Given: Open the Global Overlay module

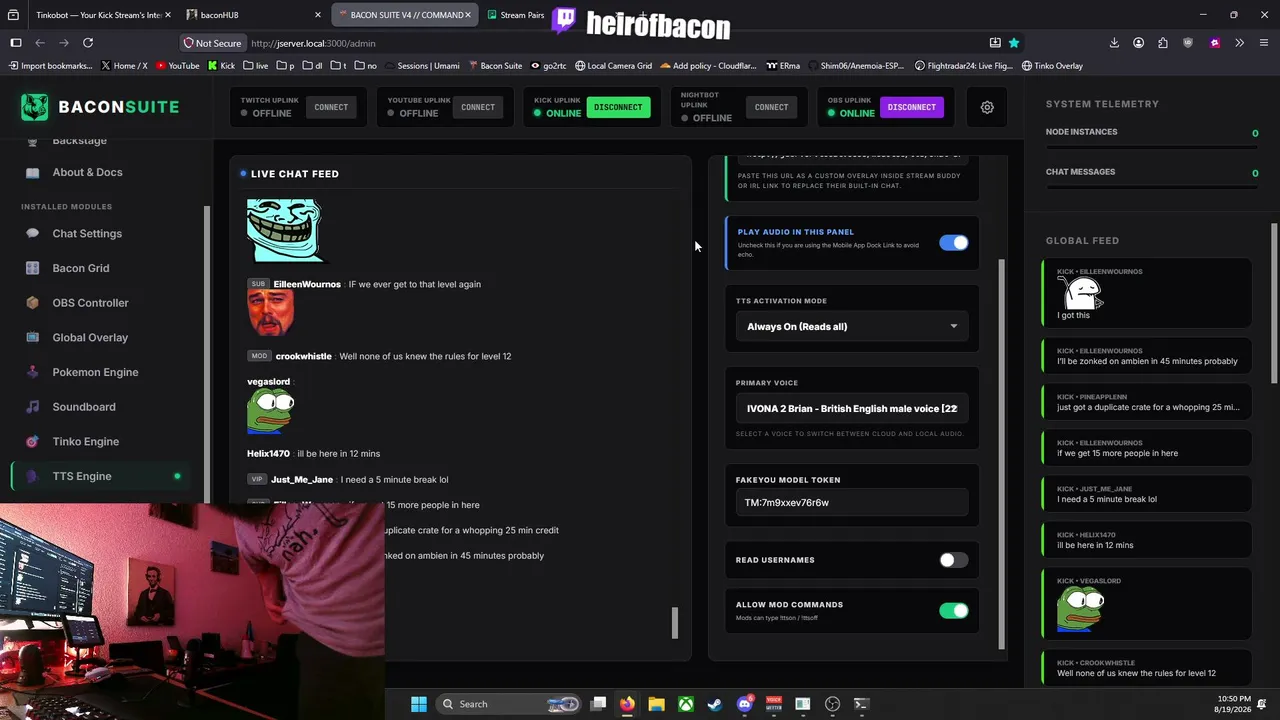Looking at the screenshot, I should pyautogui.click(x=90, y=338).
